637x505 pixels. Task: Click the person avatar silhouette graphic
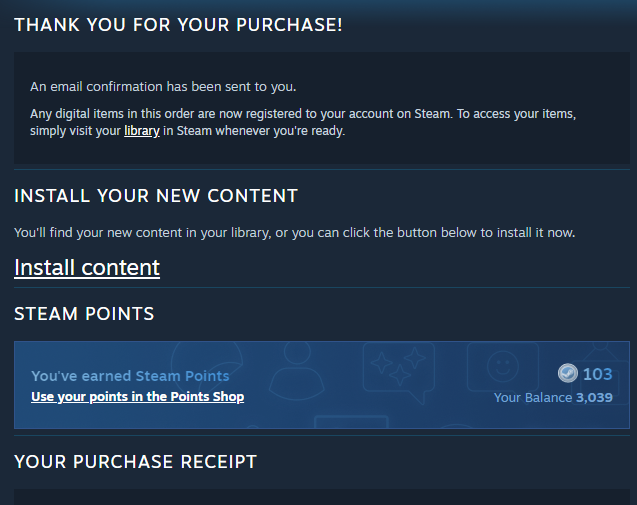click(297, 371)
